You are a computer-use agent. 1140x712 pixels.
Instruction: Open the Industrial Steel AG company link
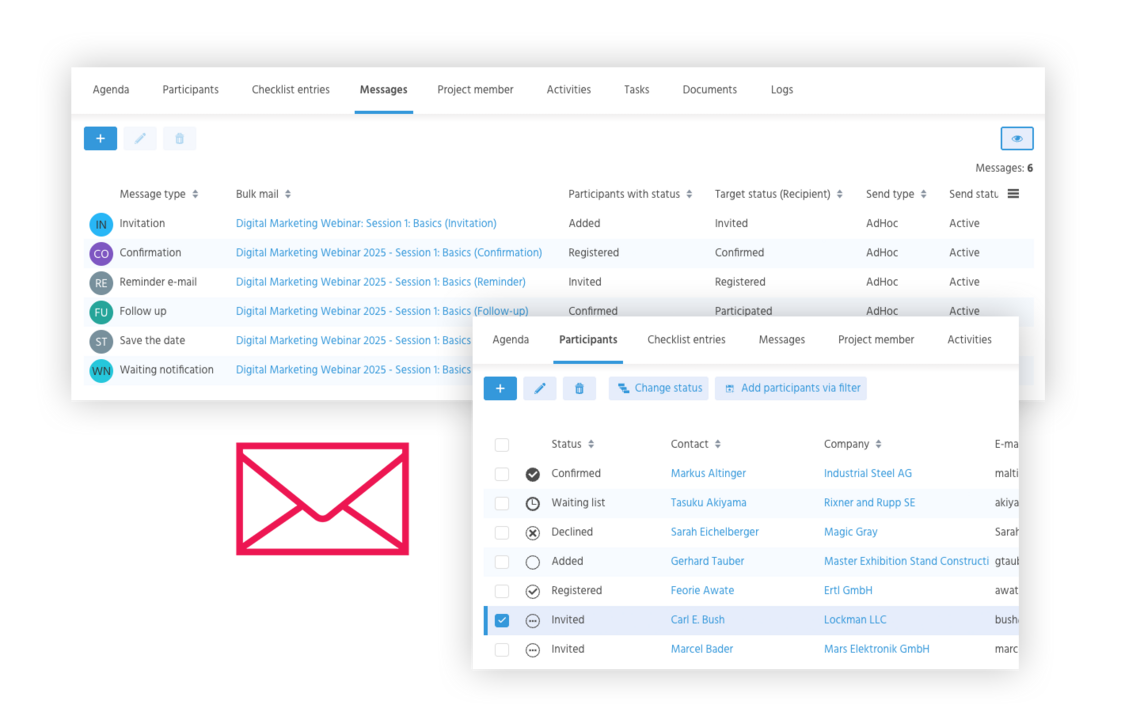coord(867,474)
